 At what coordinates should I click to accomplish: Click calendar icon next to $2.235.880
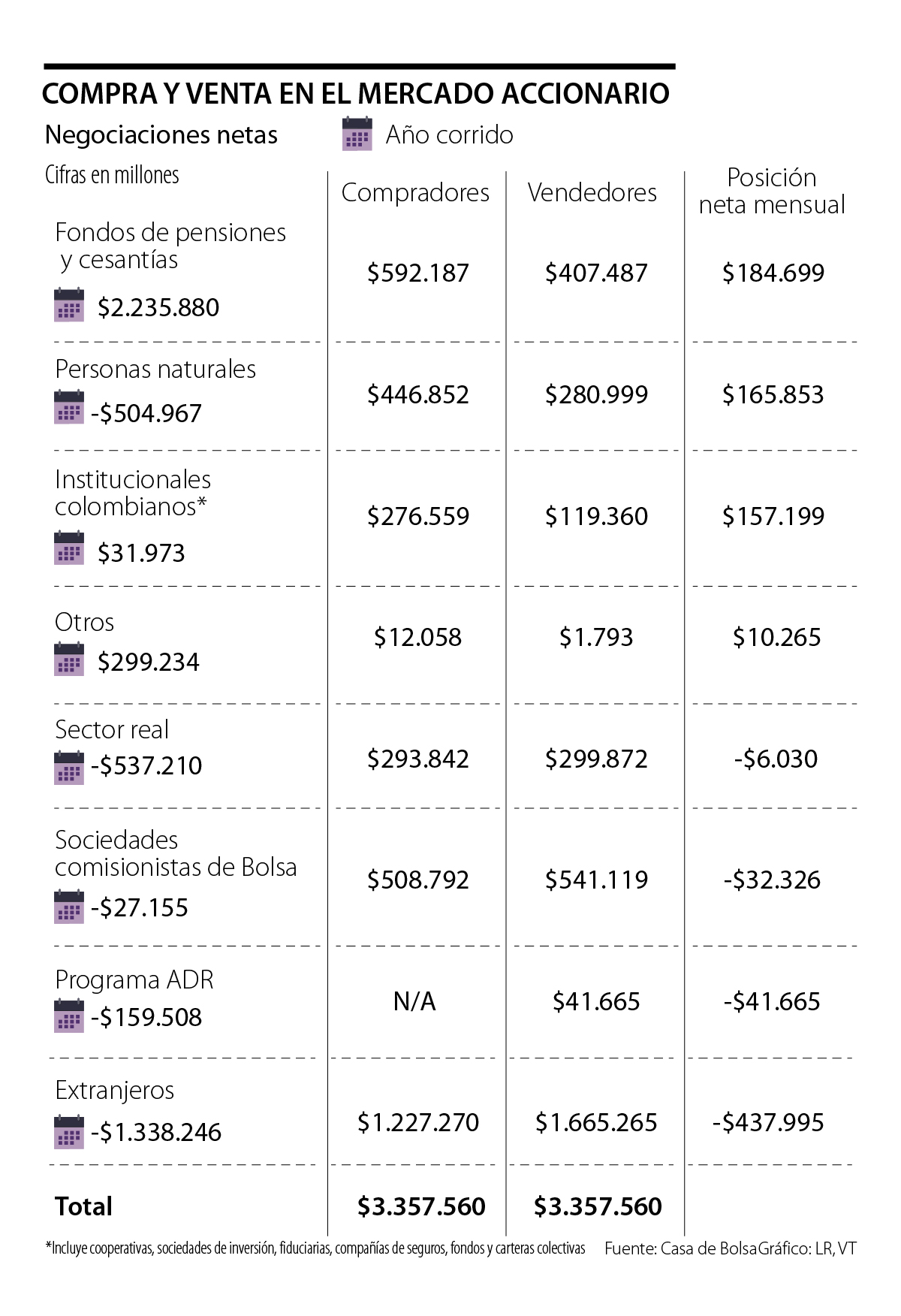69,305
